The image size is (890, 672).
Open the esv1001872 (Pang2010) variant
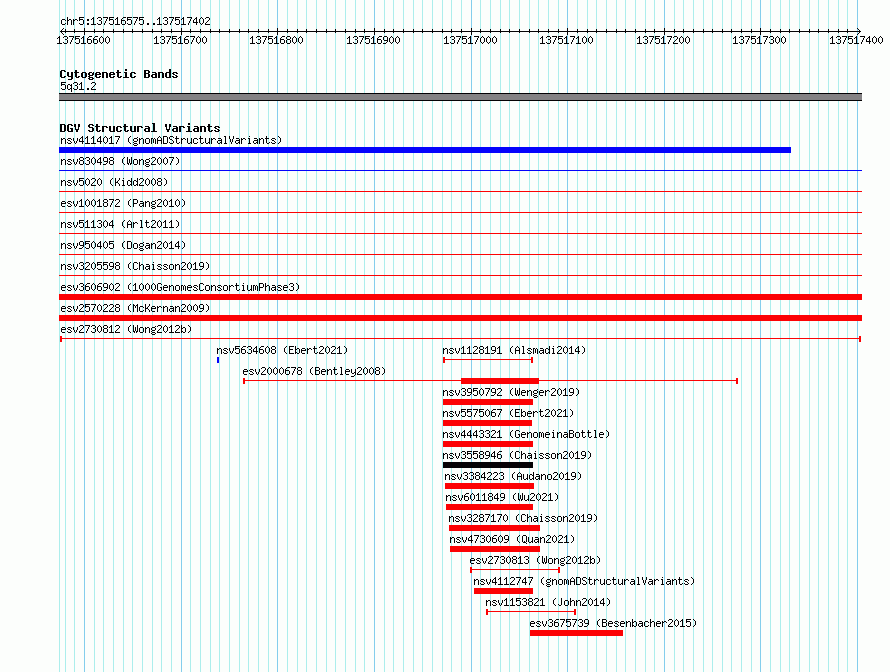pos(123,203)
